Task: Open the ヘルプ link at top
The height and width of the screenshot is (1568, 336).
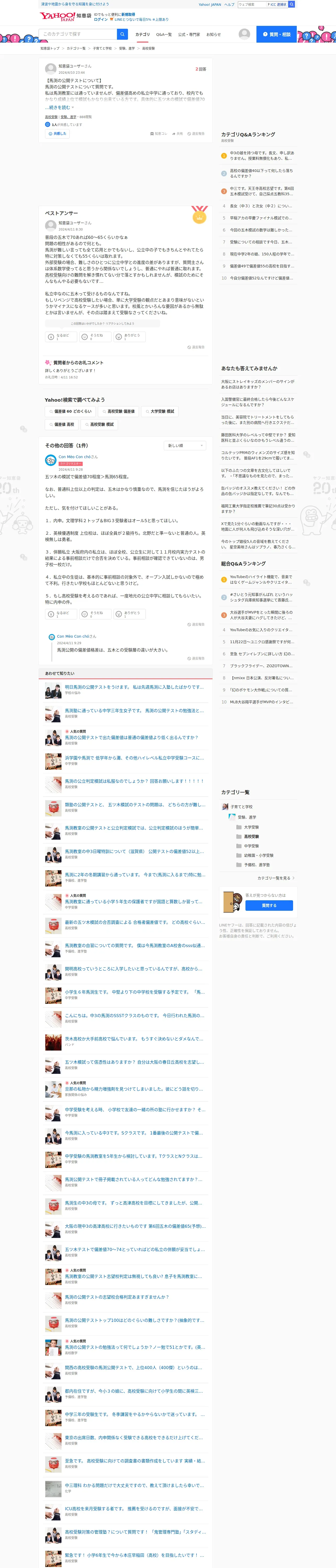Action: coord(229,4)
